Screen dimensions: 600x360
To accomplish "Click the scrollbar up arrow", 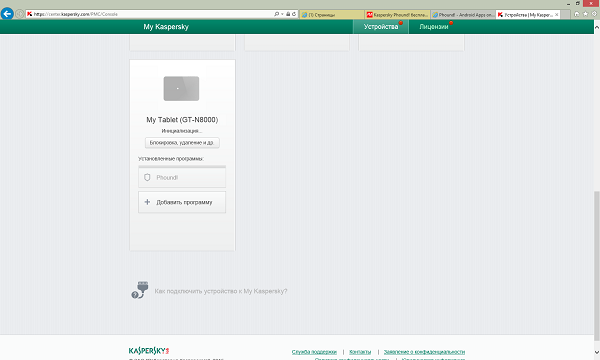I will point(597,28).
